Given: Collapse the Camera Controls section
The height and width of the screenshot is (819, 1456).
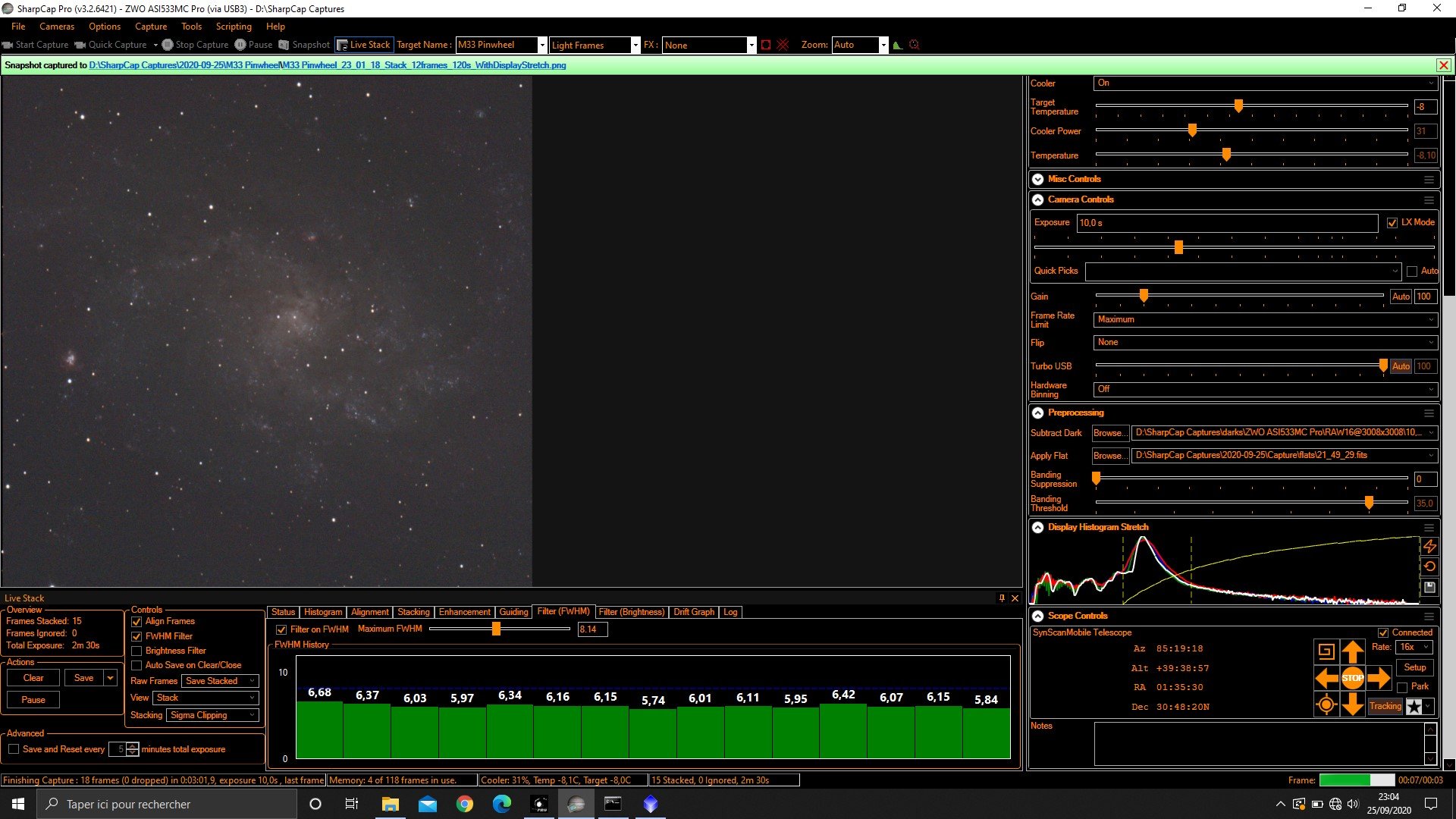Looking at the screenshot, I should [1037, 200].
